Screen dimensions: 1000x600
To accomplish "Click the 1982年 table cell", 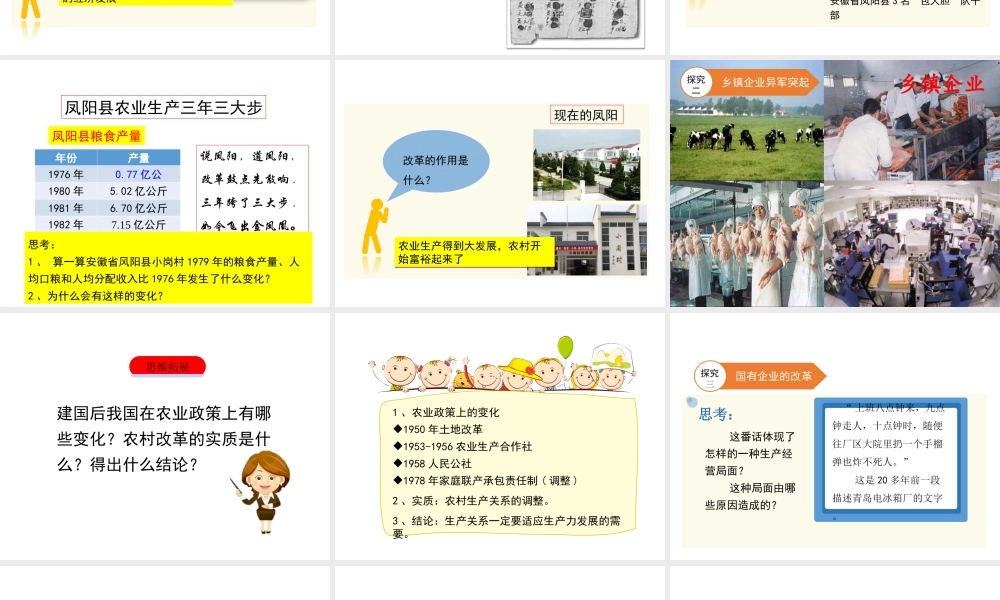I will (x=66, y=224).
